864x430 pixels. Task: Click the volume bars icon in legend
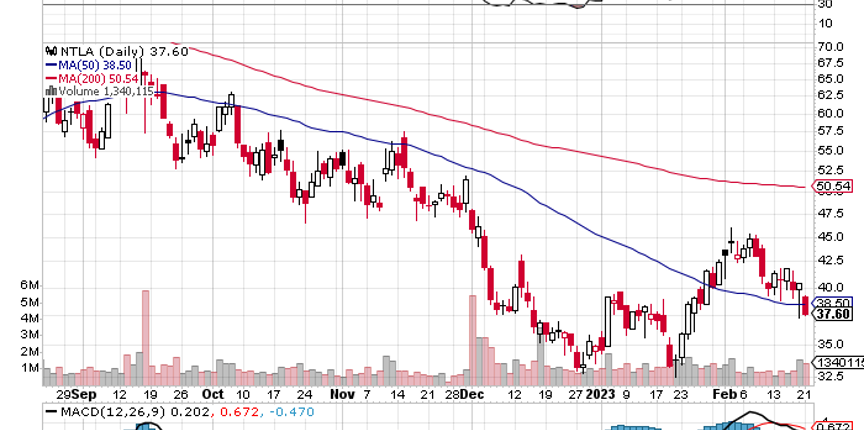pos(50,90)
